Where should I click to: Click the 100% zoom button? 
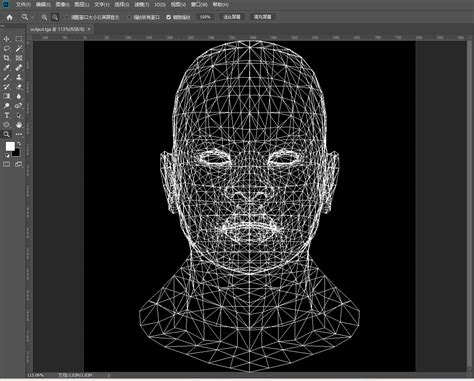205,17
